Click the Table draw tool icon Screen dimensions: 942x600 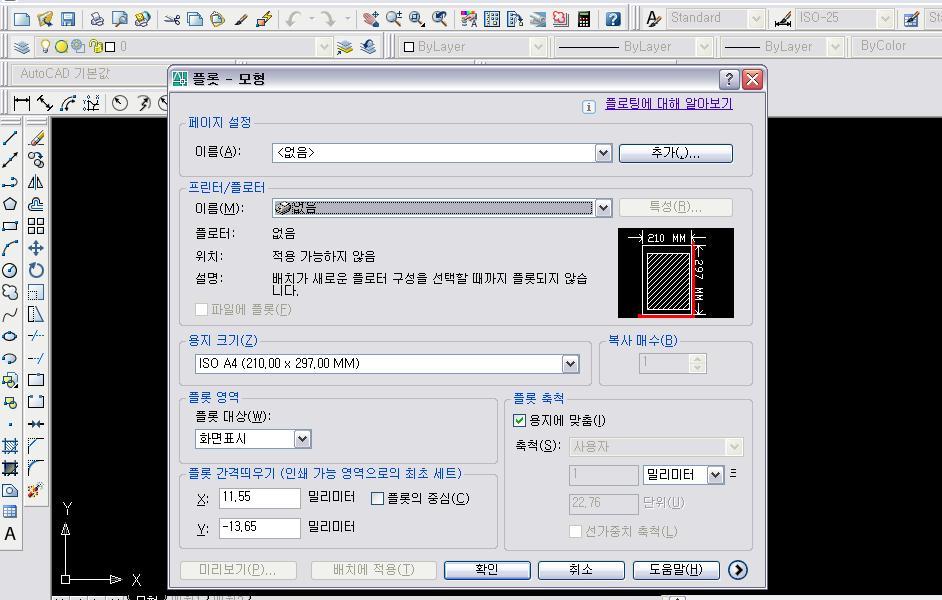pos(10,512)
